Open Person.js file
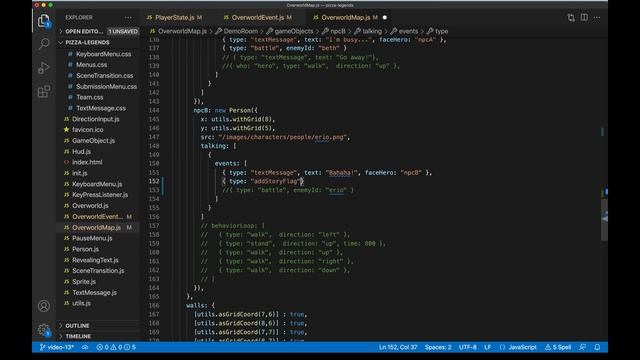This screenshot has width=640, height=360. click(85, 249)
